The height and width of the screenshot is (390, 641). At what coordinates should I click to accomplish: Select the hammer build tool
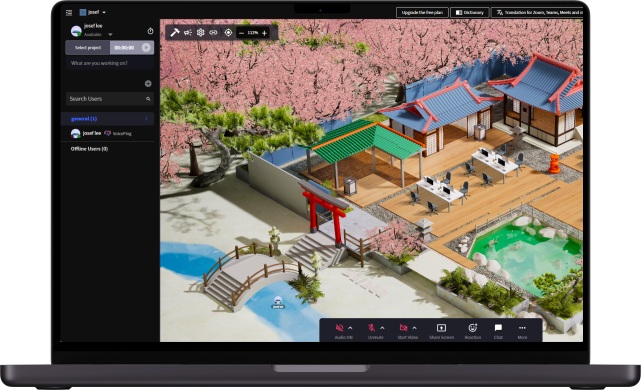[x=175, y=32]
